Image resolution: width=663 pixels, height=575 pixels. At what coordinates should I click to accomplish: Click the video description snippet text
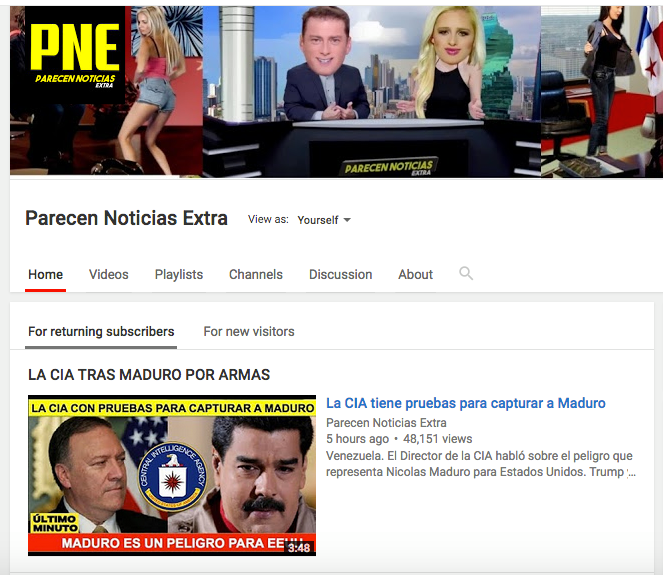coord(481,464)
